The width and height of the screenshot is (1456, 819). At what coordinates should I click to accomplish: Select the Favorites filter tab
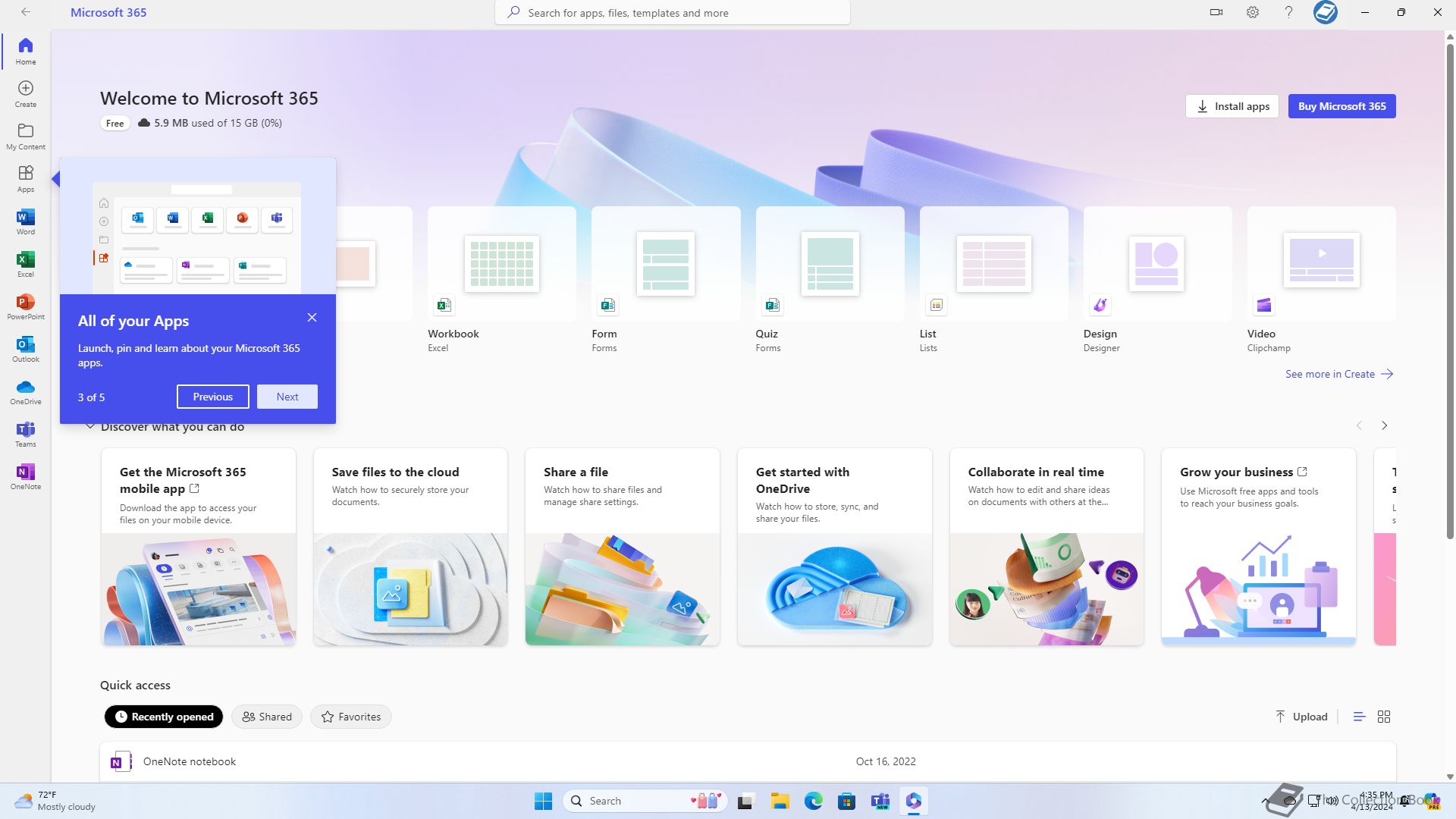click(x=351, y=717)
